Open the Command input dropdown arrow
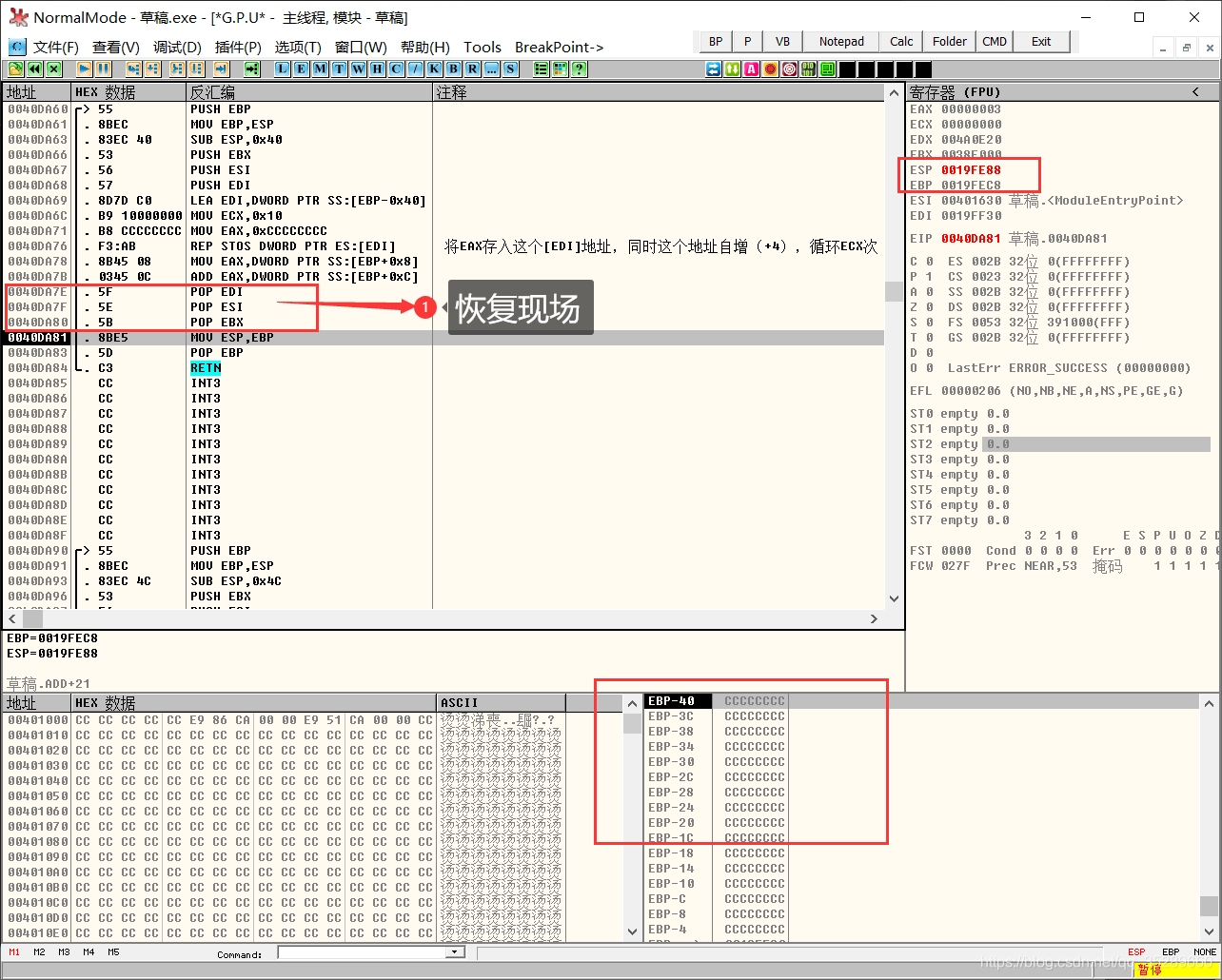 (453, 952)
